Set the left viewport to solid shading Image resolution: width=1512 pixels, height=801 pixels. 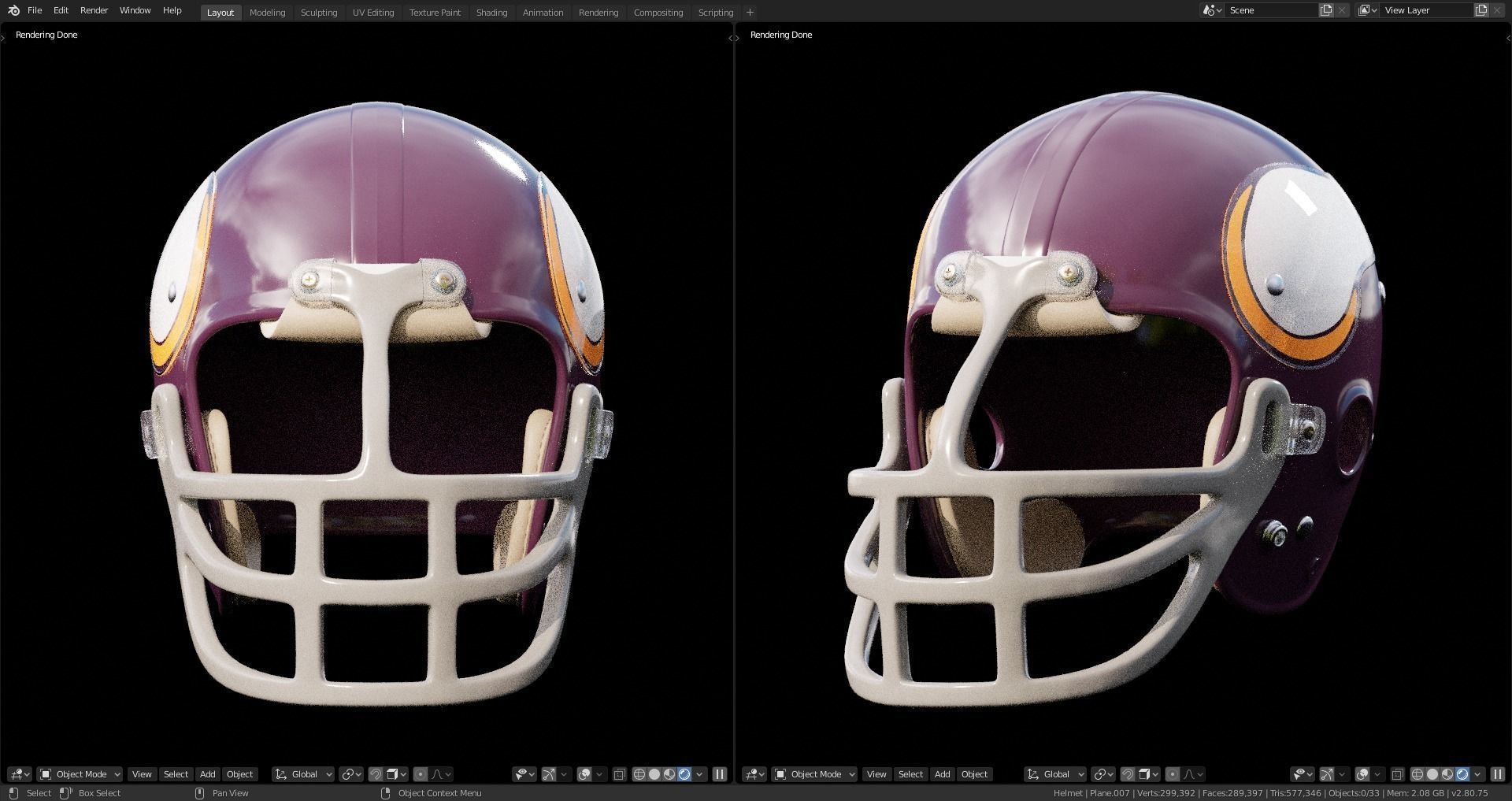(x=654, y=774)
